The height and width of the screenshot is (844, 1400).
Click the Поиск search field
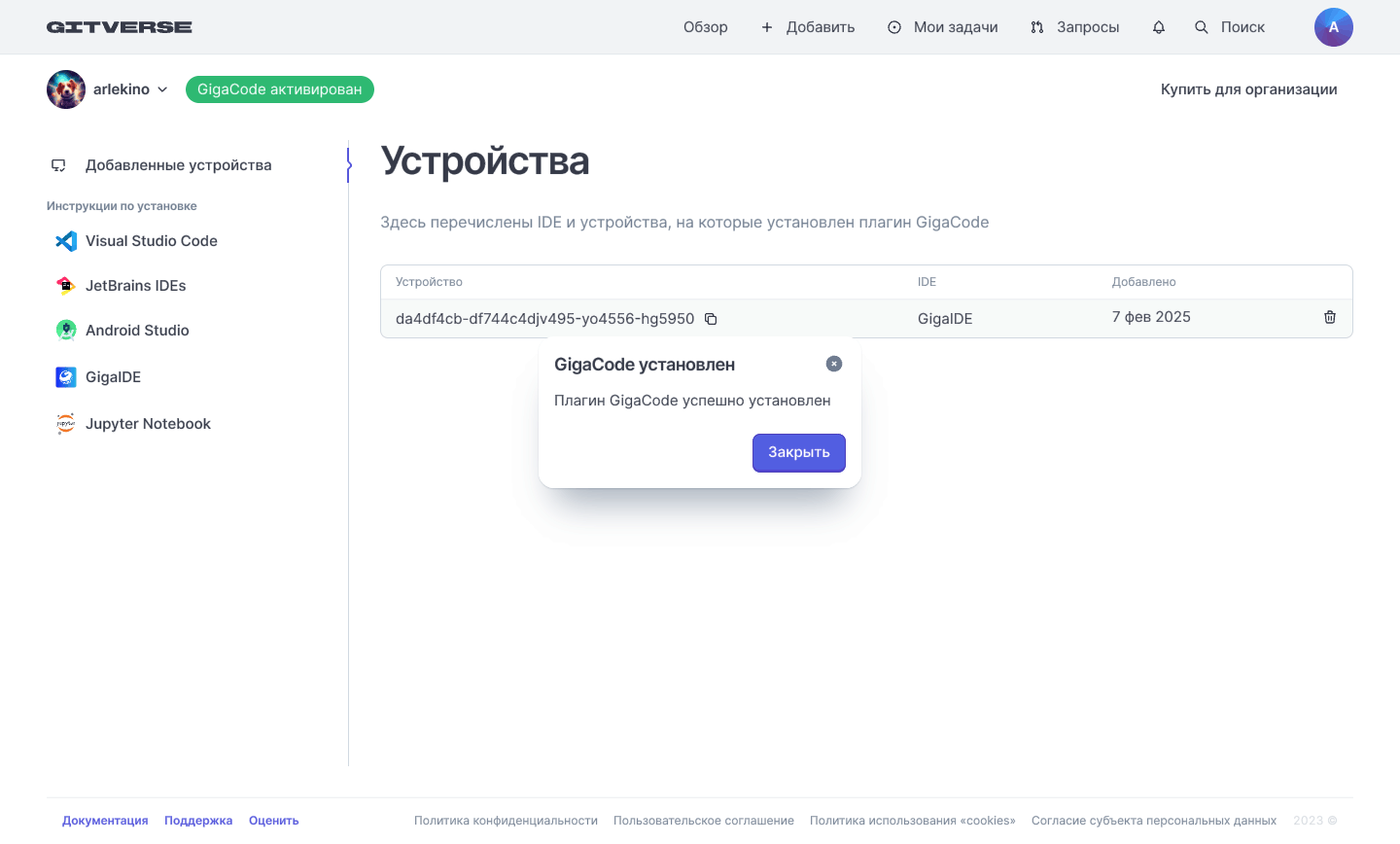click(1231, 27)
